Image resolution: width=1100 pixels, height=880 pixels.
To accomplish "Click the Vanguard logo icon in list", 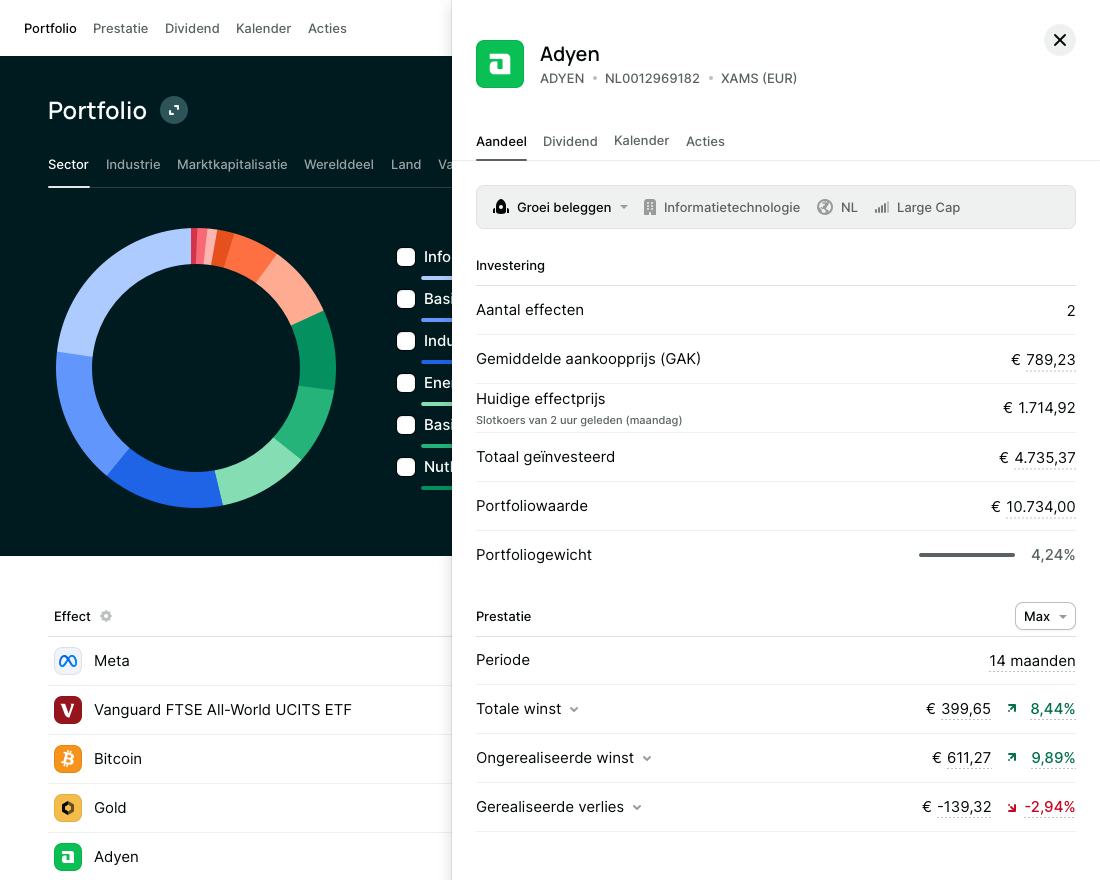I will pos(68,710).
